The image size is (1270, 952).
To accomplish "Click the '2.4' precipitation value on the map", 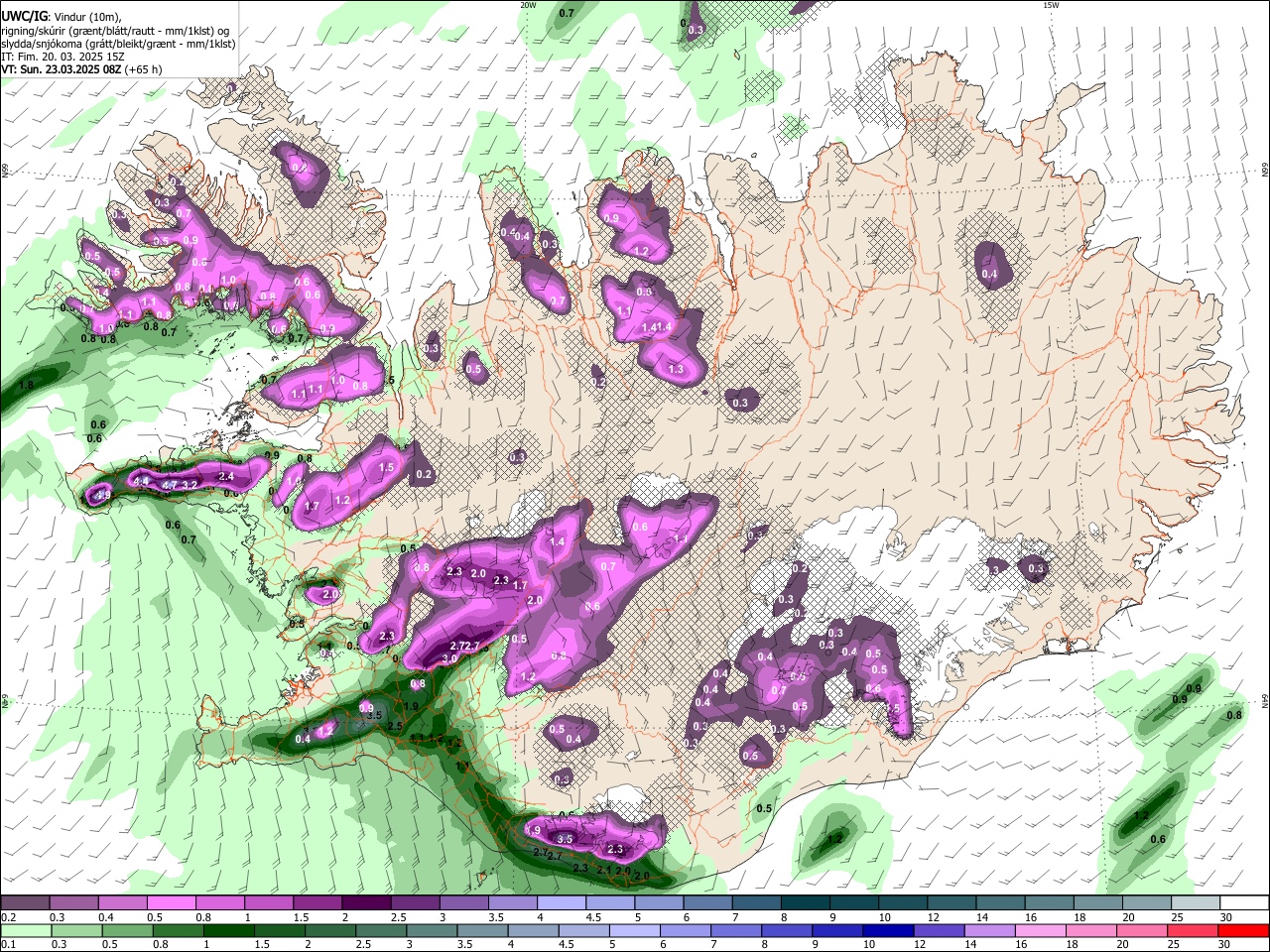I will 226,477.
